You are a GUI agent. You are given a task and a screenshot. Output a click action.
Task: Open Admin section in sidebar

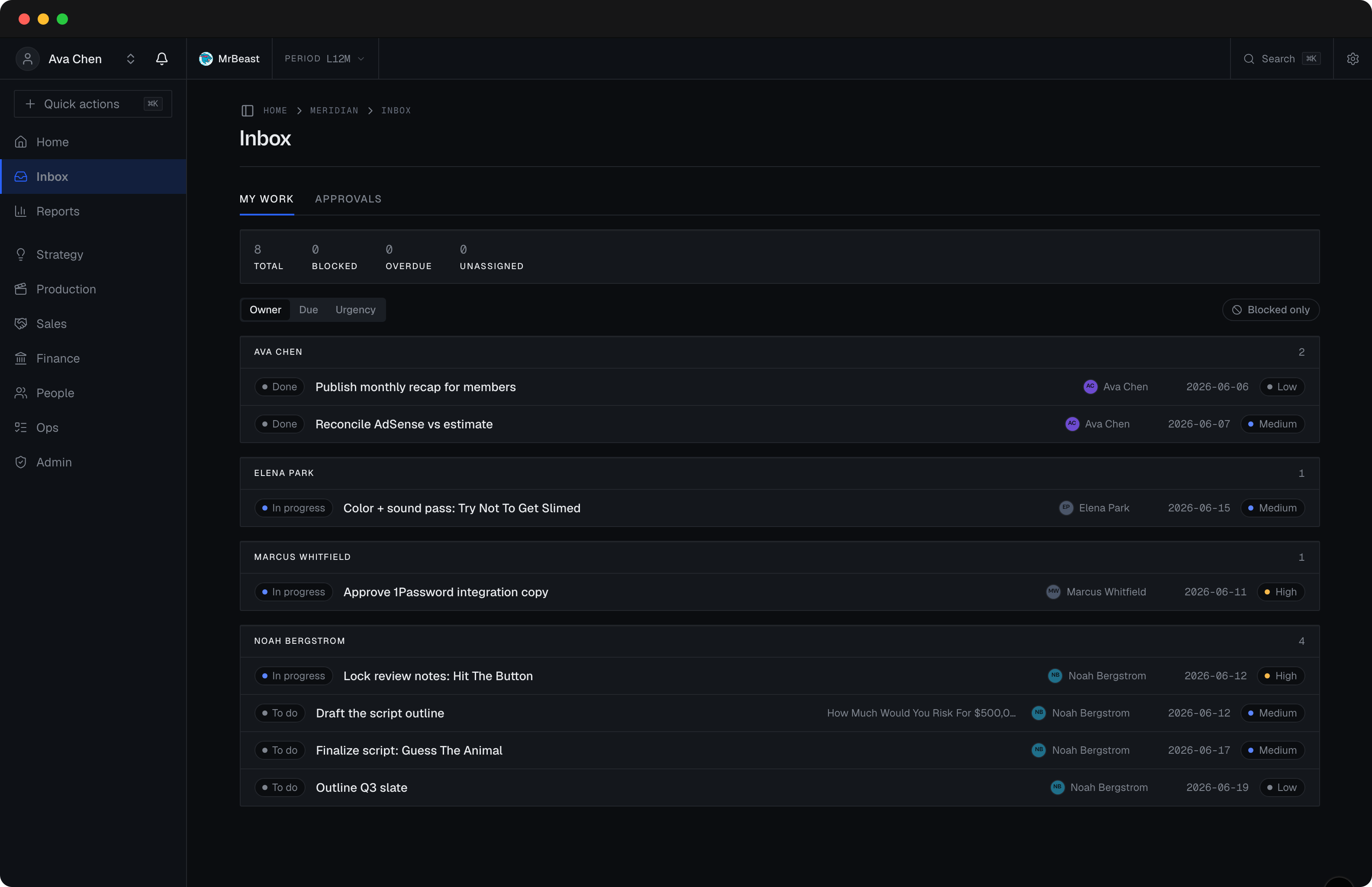pyautogui.click(x=93, y=462)
